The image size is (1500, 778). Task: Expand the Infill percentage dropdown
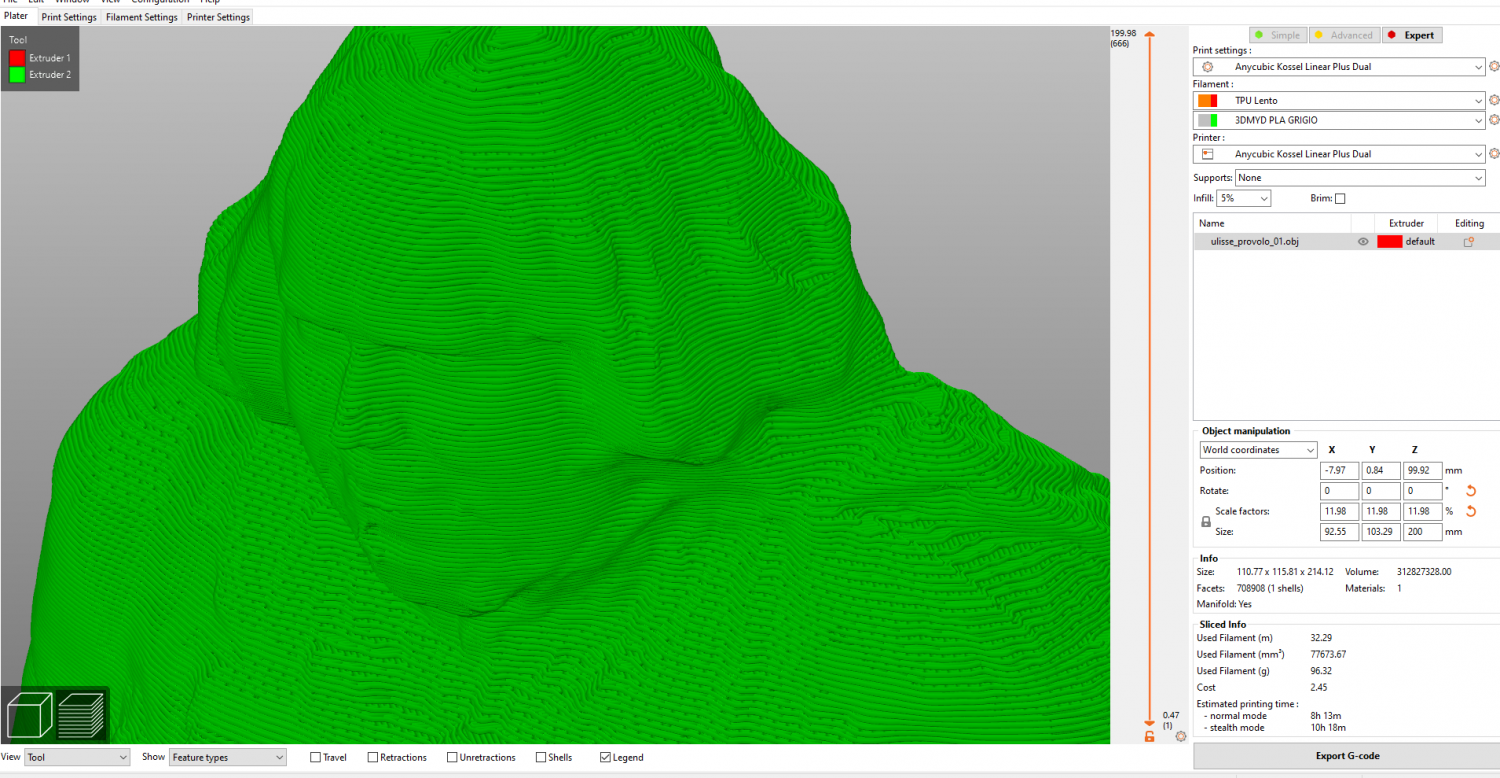tap(1244, 199)
